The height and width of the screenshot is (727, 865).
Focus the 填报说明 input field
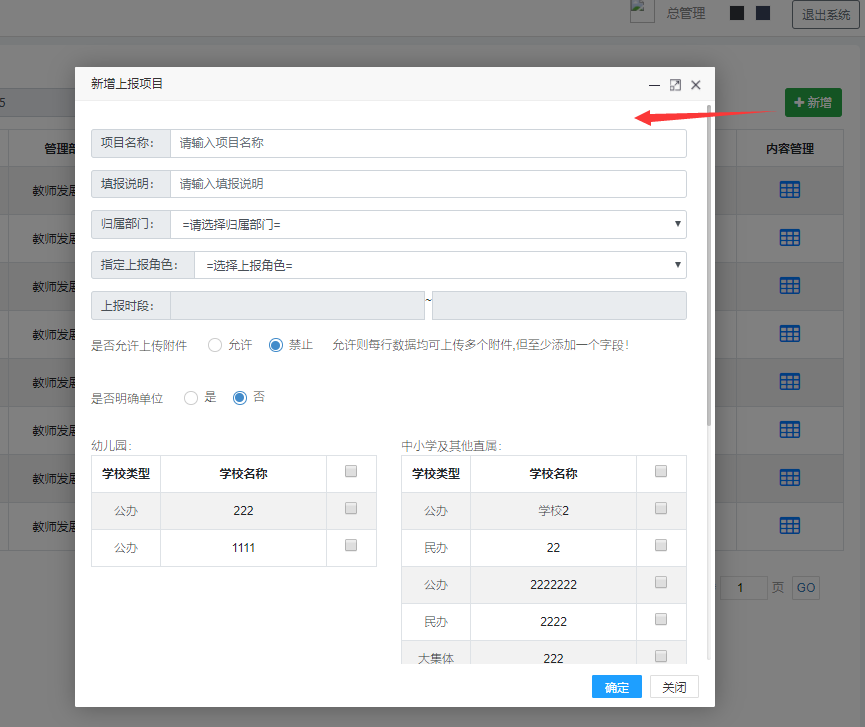[x=428, y=184]
